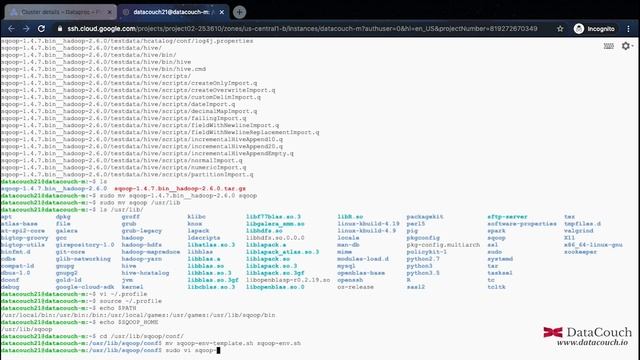The width and height of the screenshot is (640, 360).
Task: Bookmark this page with the star icon
Action: tap(560, 29)
